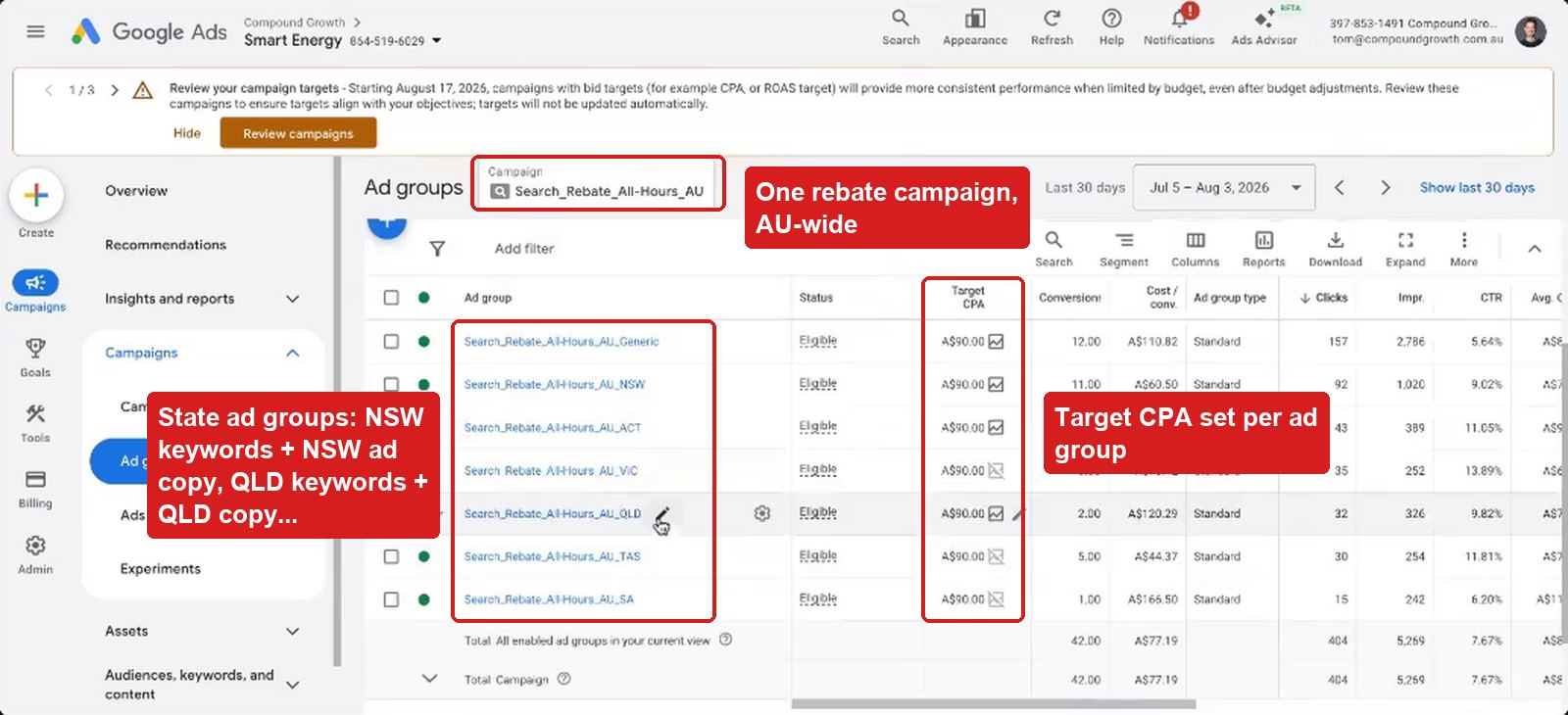Click Show last 30 days link
Viewport: 1568px width, 715px height.
click(x=1477, y=187)
